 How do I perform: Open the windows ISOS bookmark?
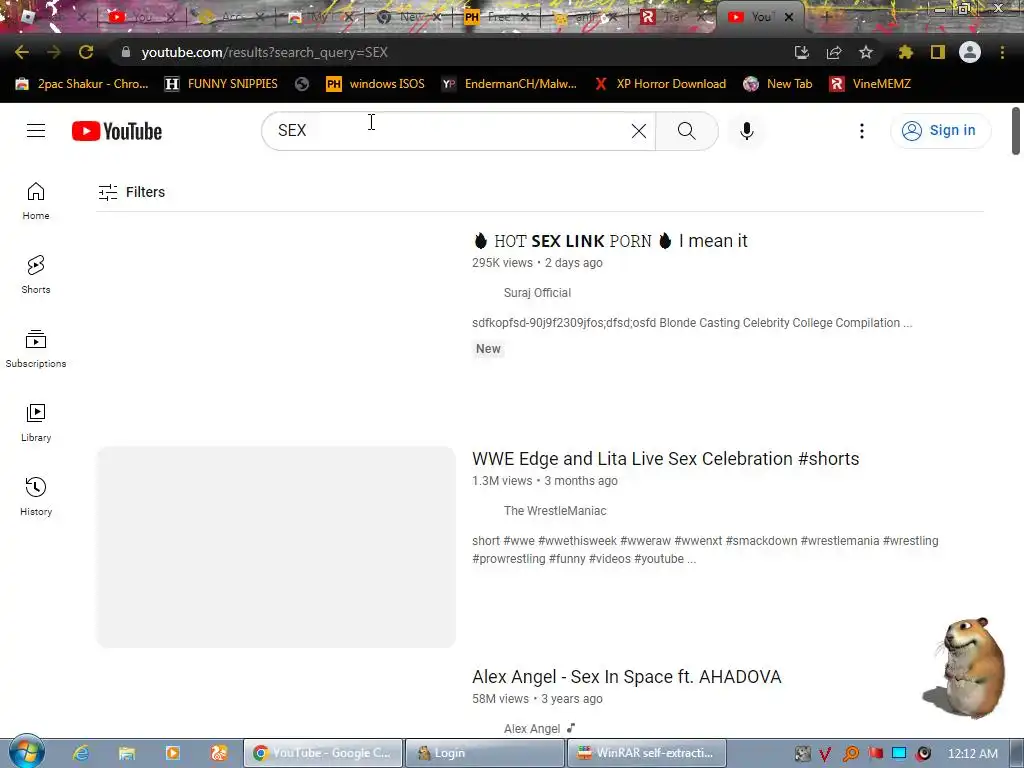376,84
